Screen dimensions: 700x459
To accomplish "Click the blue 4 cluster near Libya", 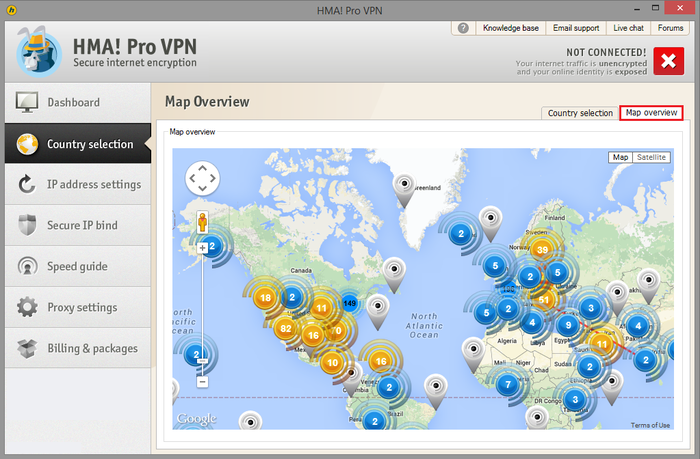I will coord(532,322).
